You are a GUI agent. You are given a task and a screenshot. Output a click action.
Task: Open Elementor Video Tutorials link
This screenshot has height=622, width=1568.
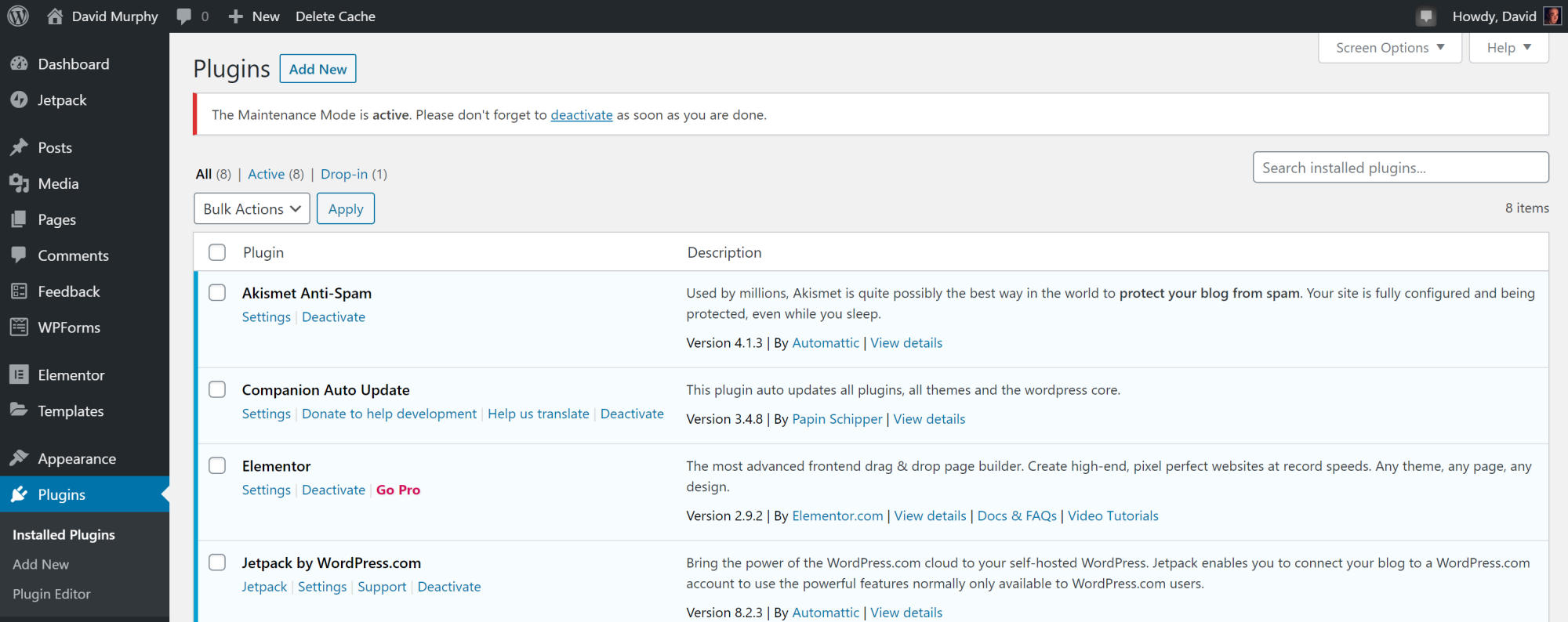point(1112,515)
